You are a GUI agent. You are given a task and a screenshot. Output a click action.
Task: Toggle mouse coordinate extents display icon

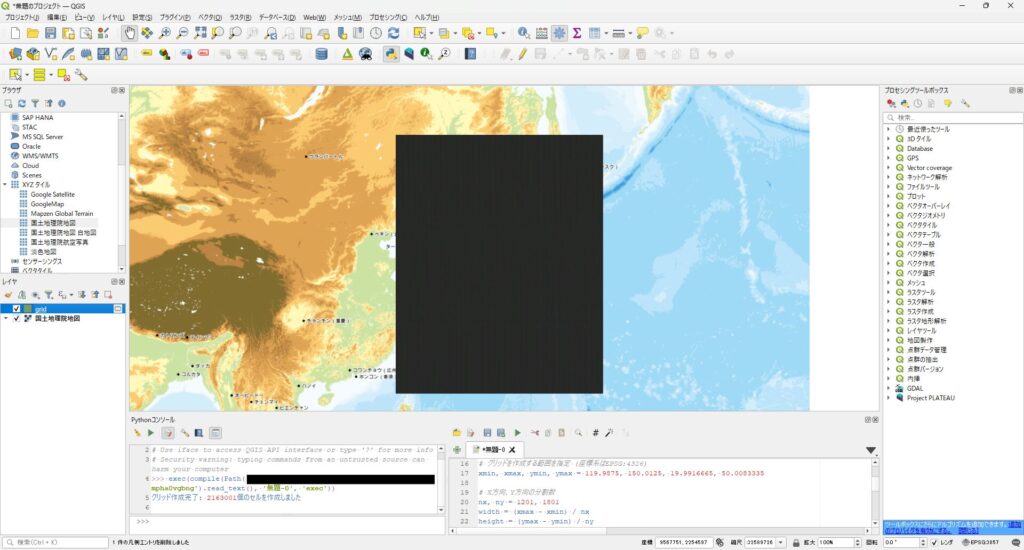720,542
